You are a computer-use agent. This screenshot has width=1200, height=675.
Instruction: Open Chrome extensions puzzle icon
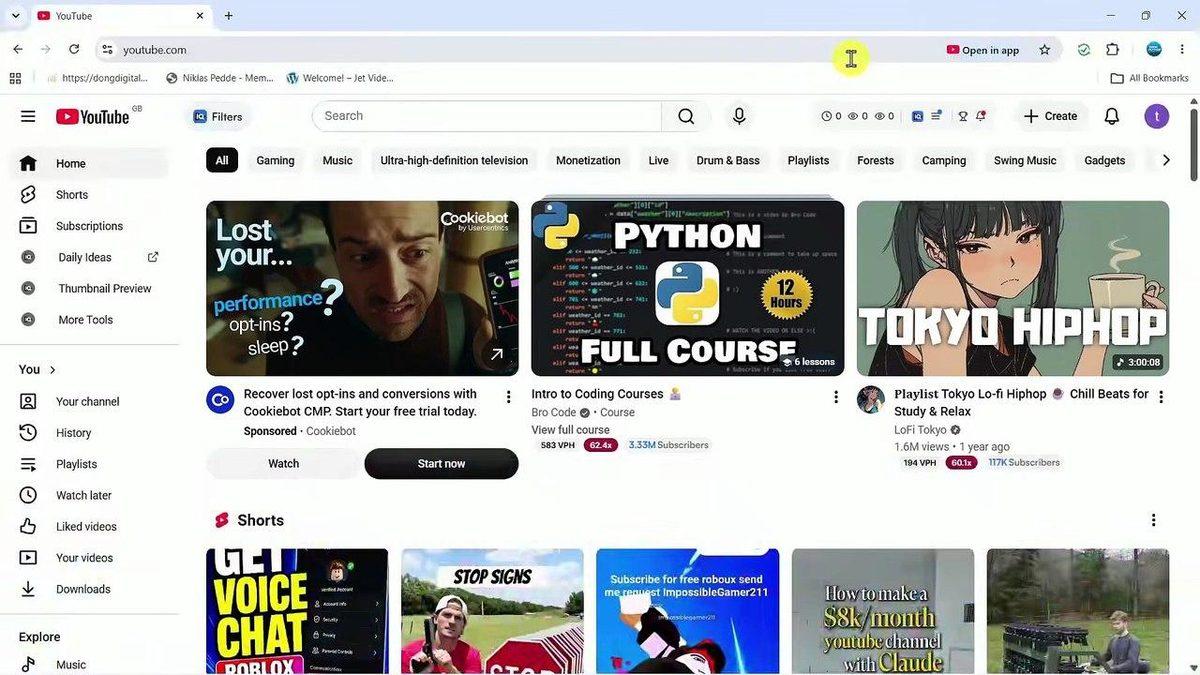[1112, 50]
